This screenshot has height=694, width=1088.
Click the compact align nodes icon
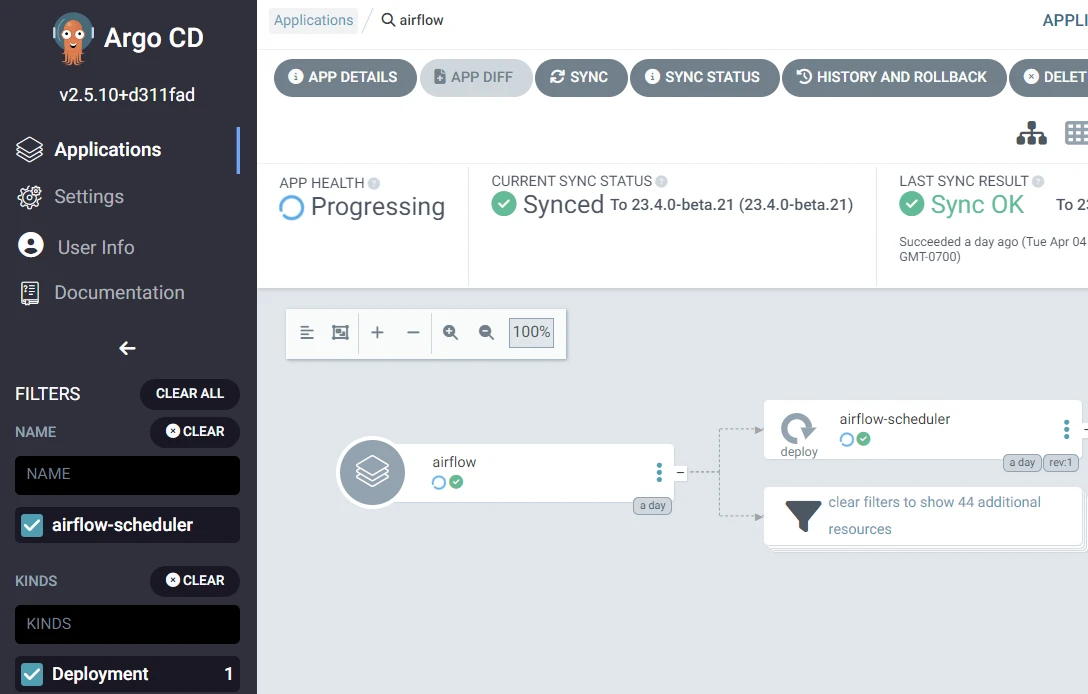coord(307,332)
